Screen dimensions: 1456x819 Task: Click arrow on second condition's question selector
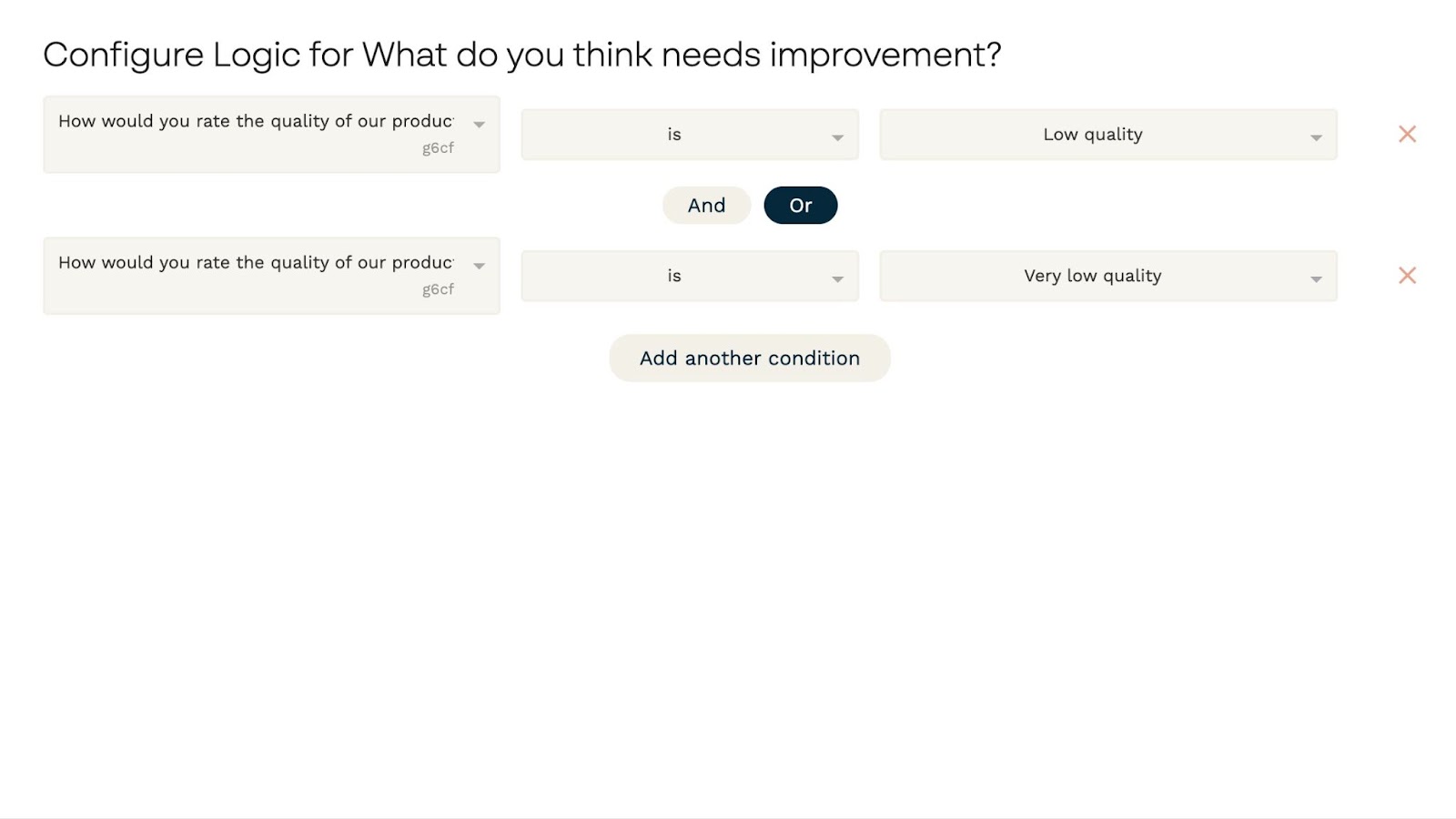tap(480, 266)
